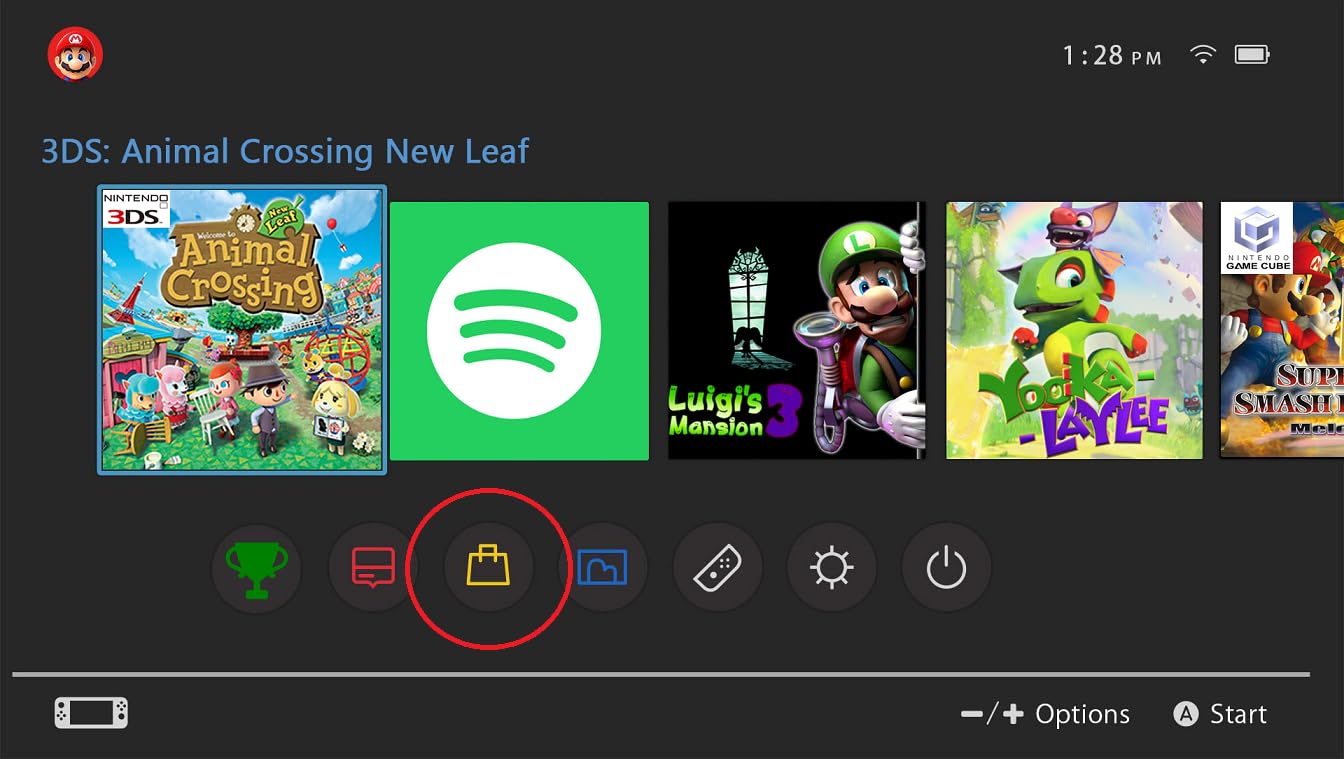The height and width of the screenshot is (759, 1344).
Task: Open the red News icon
Action: (373, 569)
